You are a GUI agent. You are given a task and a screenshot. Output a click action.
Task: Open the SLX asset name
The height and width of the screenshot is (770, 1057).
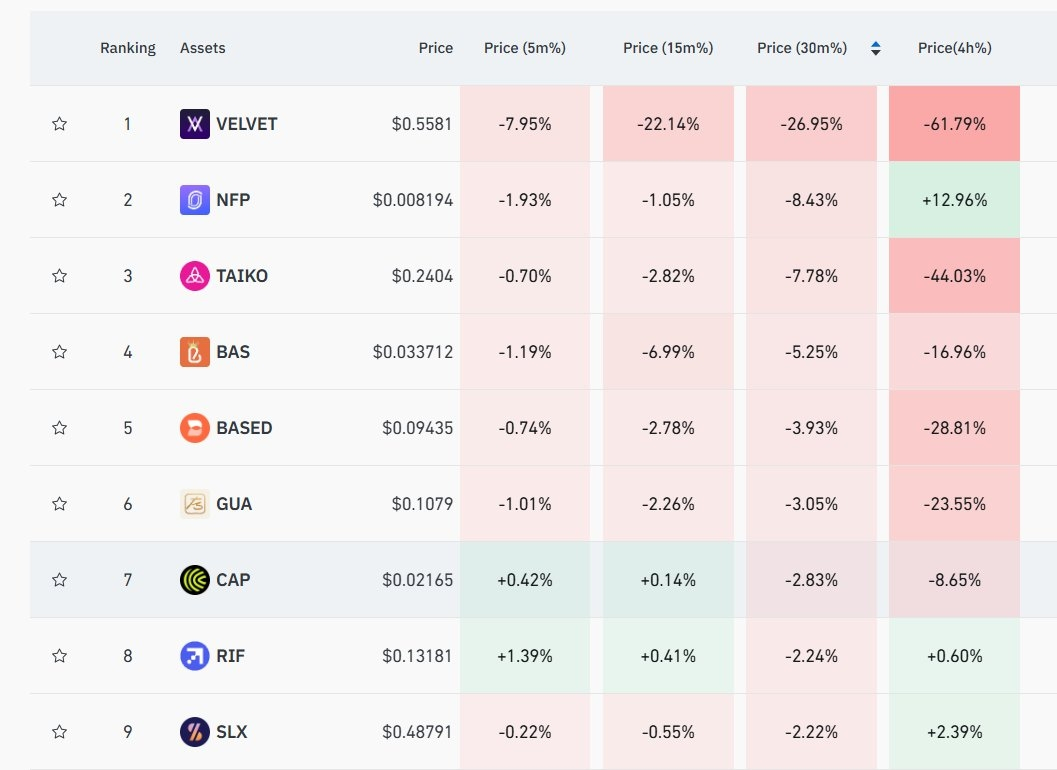232,732
